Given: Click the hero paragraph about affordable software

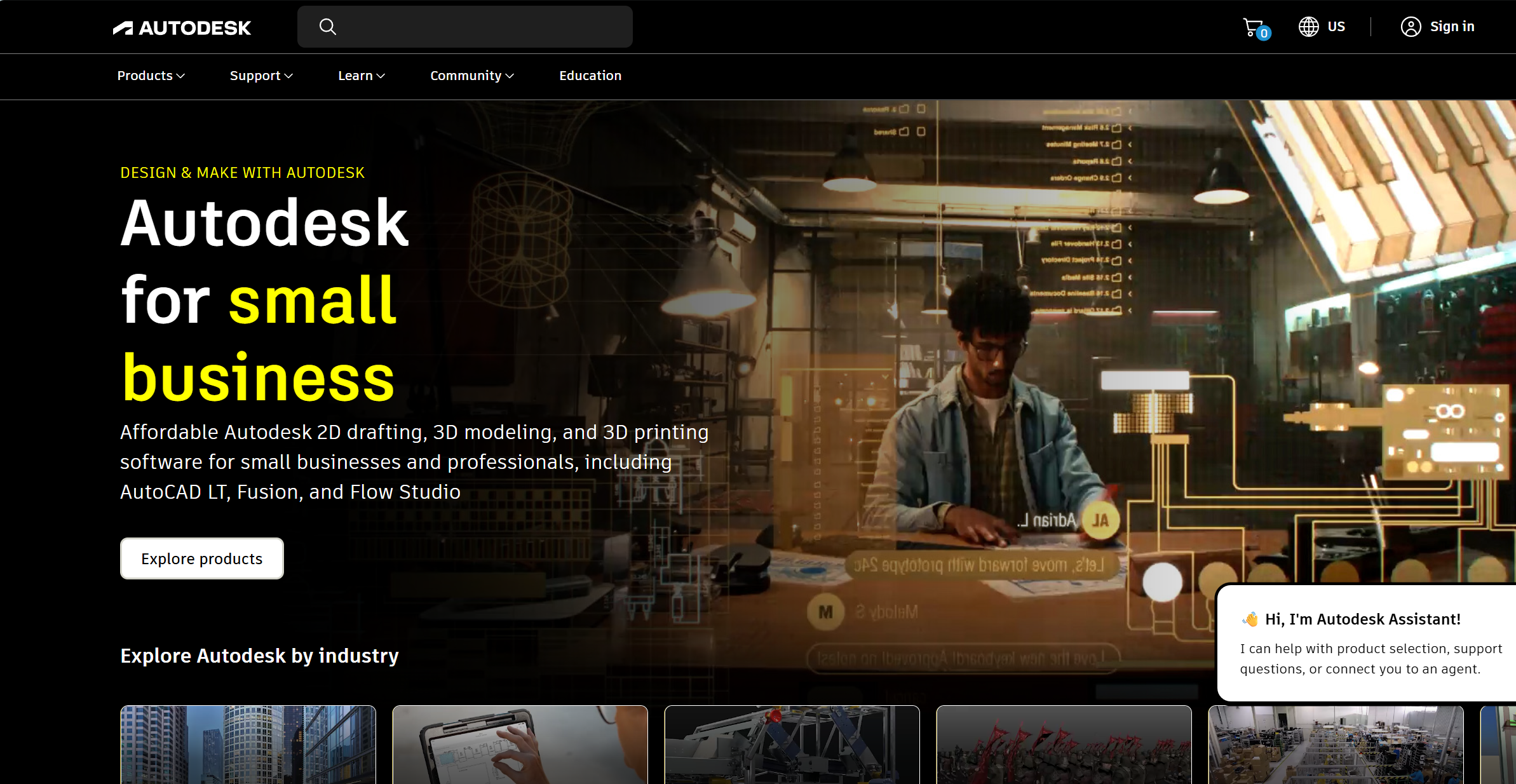Looking at the screenshot, I should click(414, 462).
